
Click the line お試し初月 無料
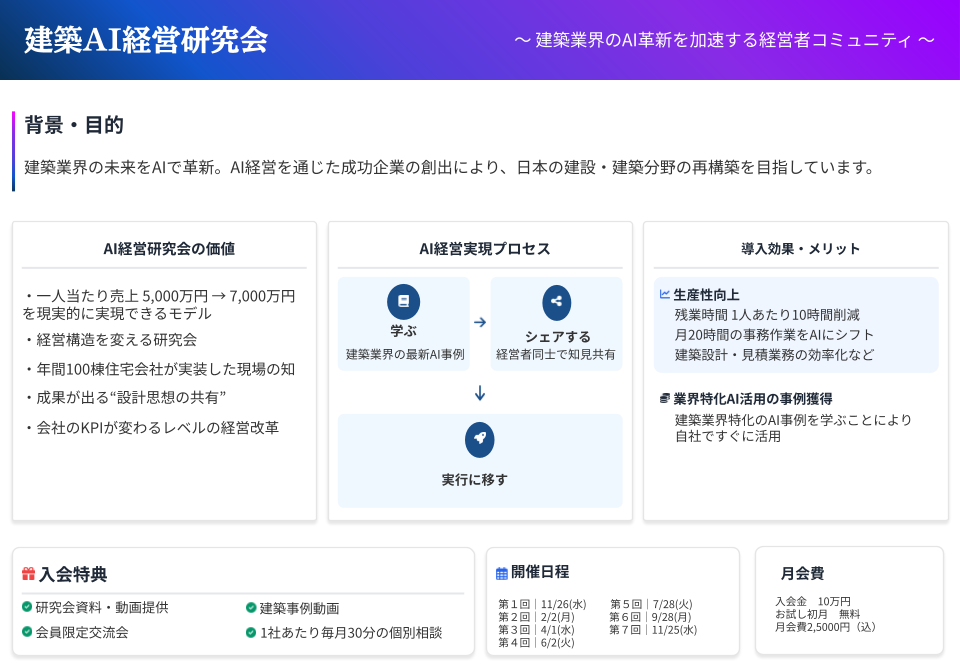817,614
